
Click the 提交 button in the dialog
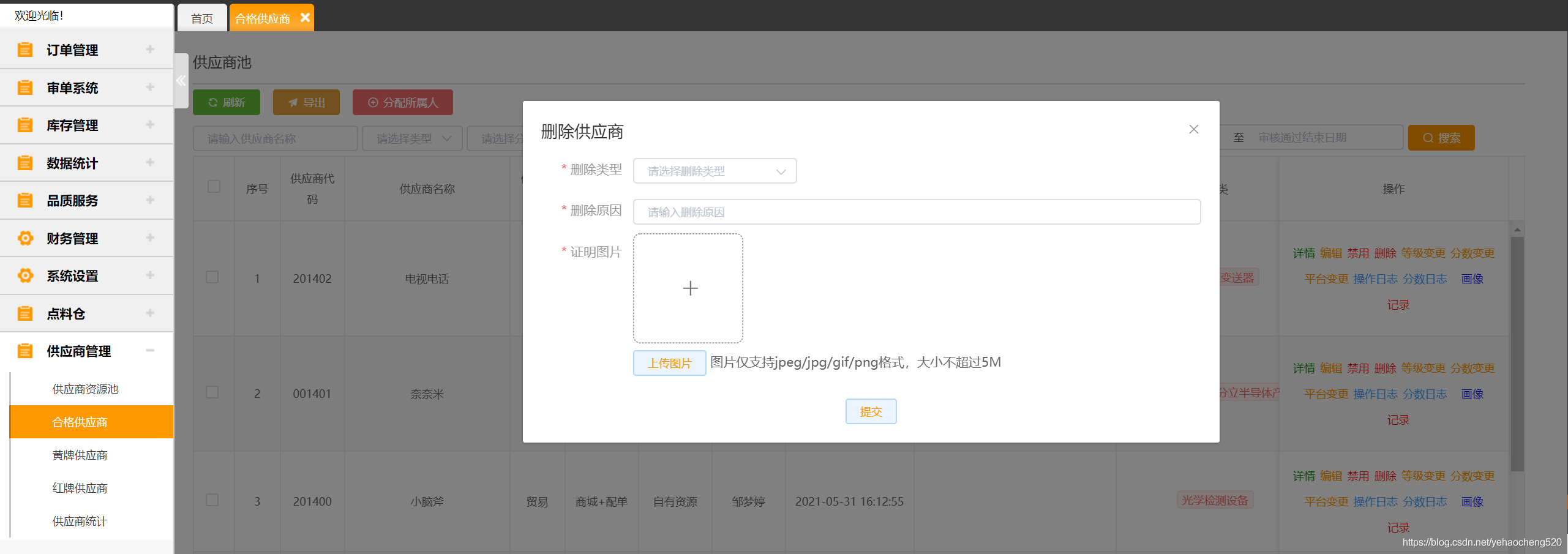point(871,411)
